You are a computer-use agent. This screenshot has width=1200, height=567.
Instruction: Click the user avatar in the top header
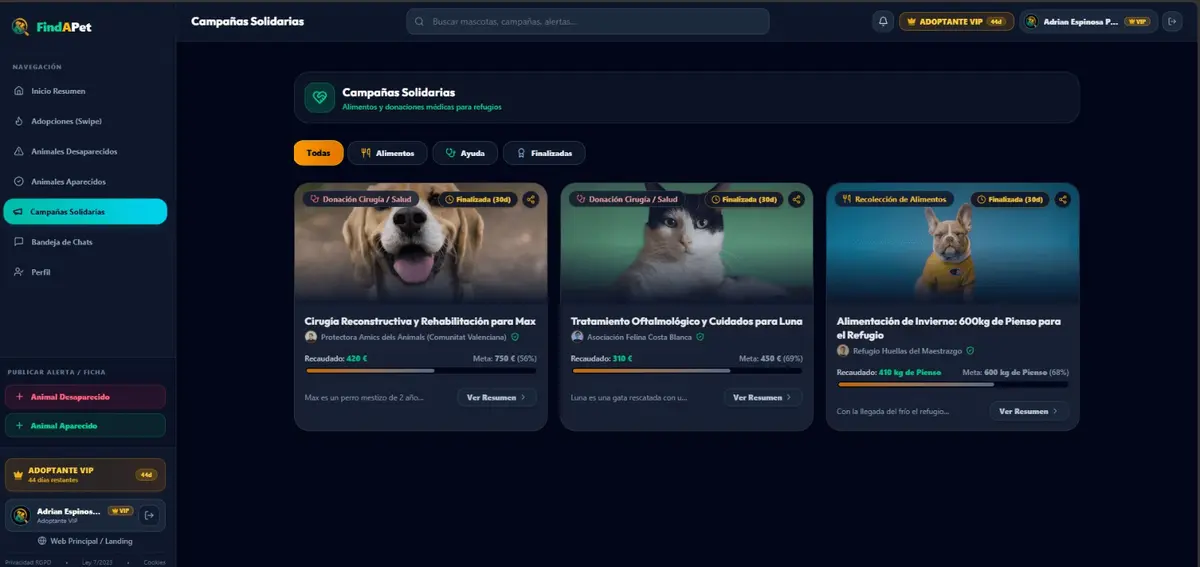pos(1030,21)
